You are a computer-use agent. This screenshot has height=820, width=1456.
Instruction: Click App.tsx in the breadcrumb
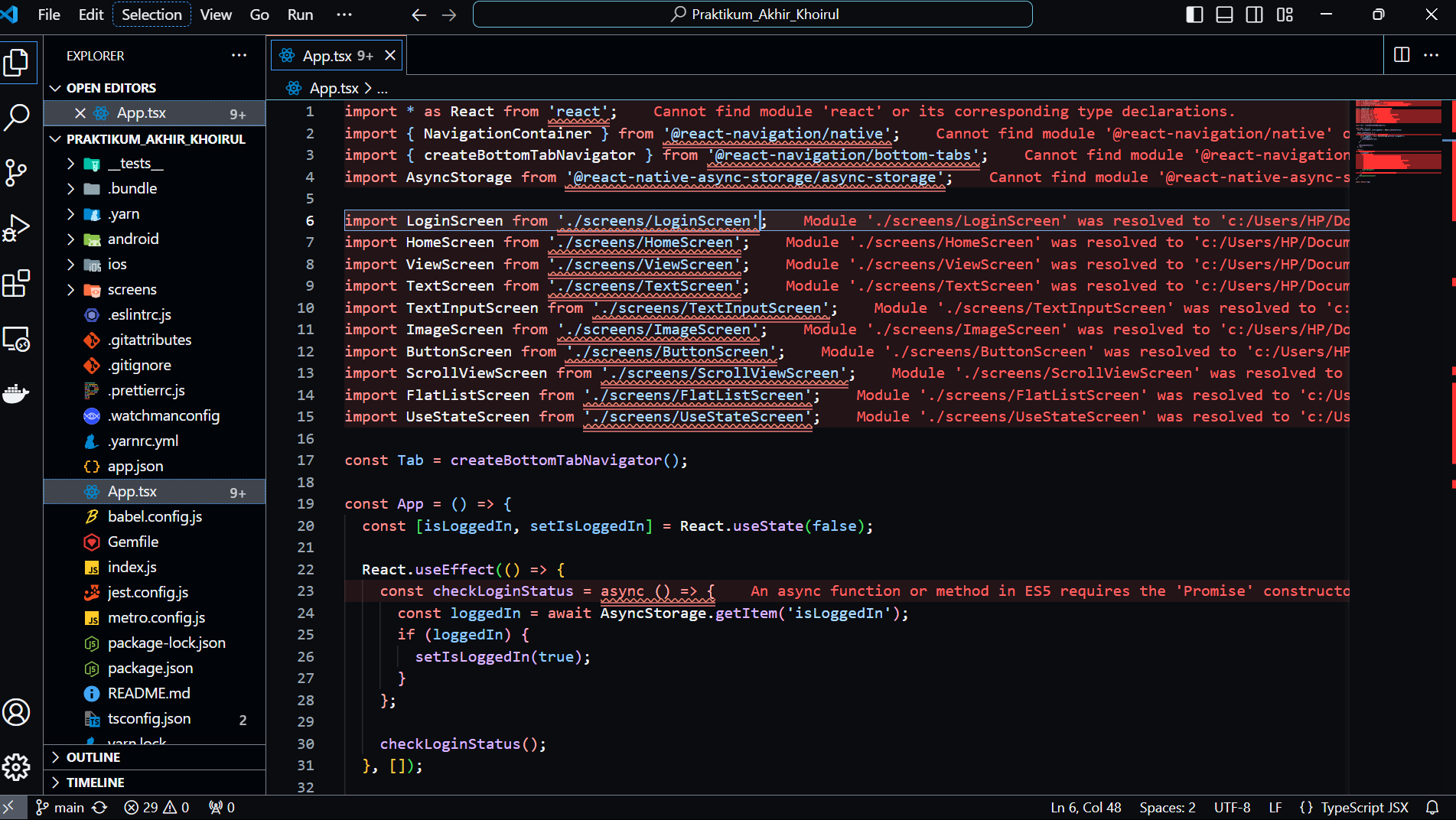(x=334, y=88)
